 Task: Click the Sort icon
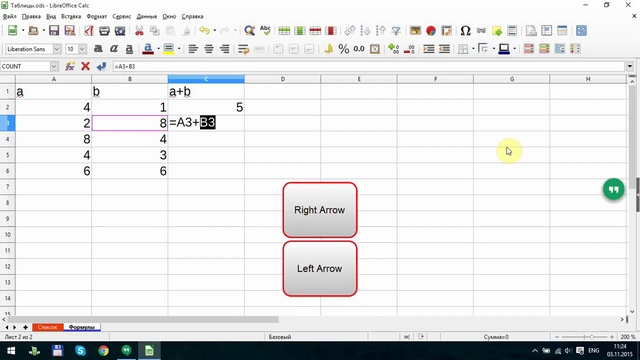pyautogui.click(x=350, y=31)
